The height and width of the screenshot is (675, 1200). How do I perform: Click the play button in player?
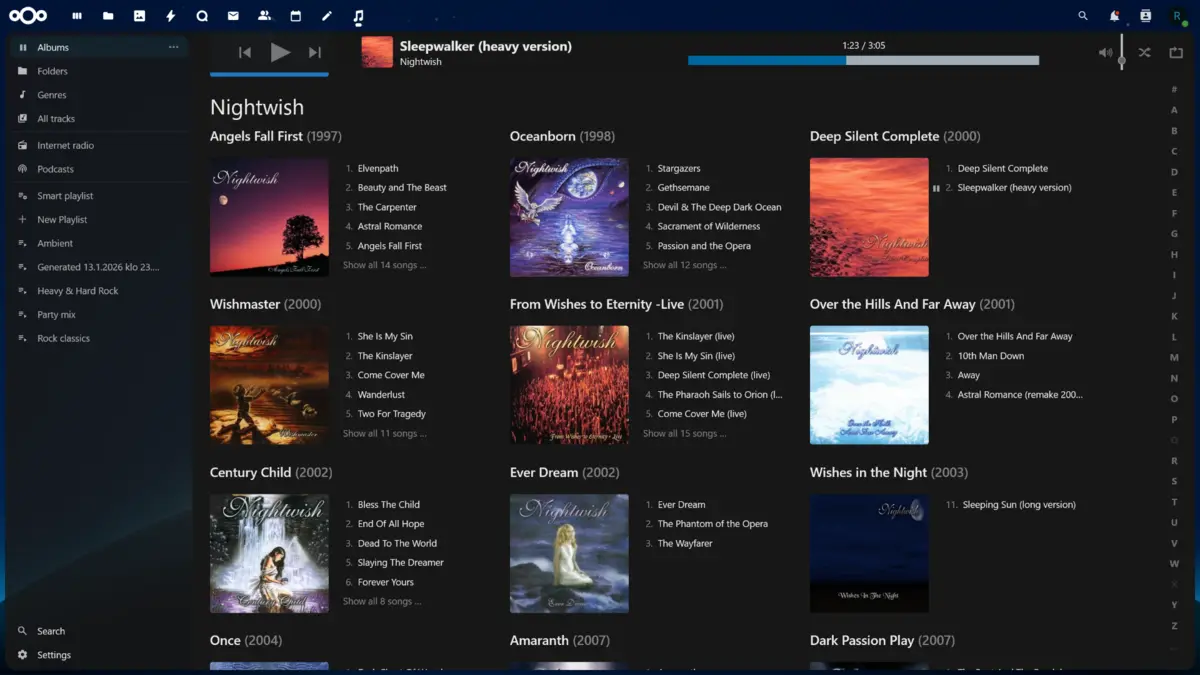pos(280,53)
